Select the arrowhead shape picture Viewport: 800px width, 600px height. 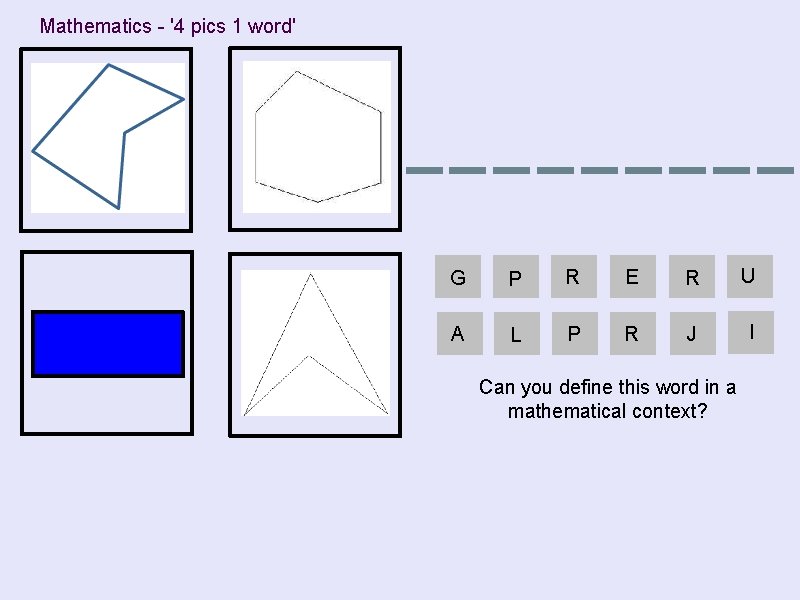point(315,345)
